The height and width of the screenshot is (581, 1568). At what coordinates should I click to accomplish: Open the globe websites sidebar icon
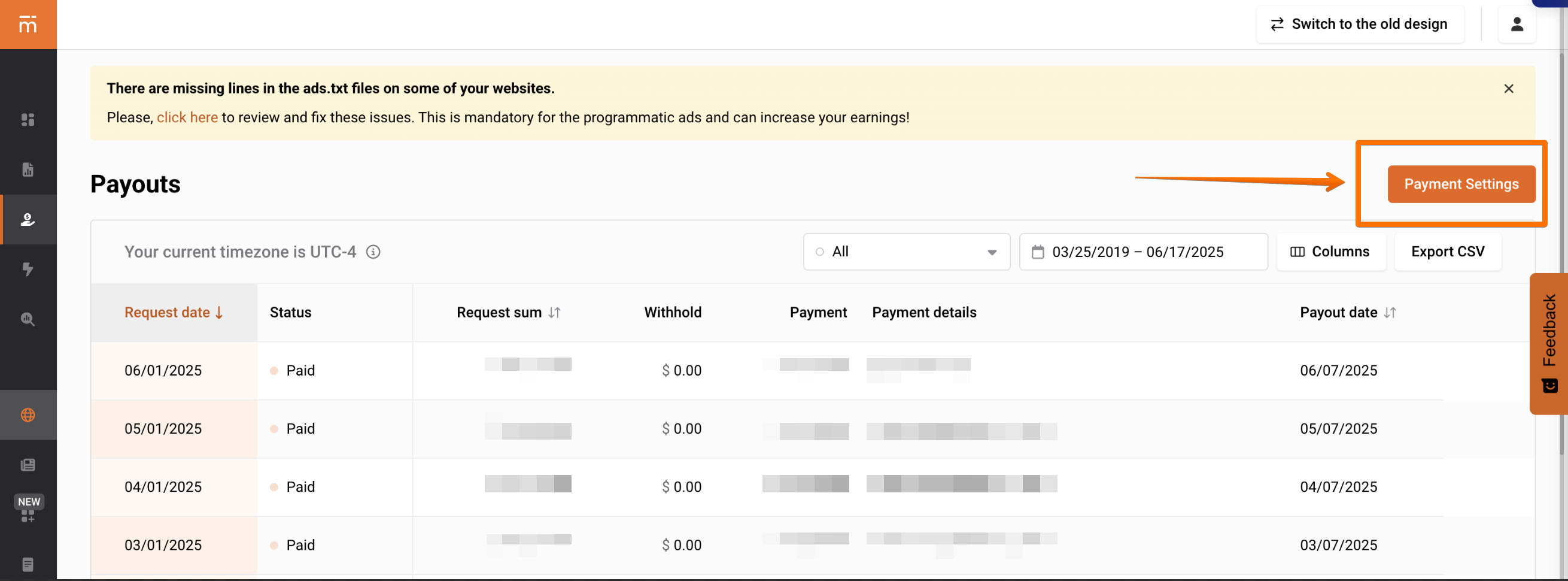pyautogui.click(x=28, y=414)
